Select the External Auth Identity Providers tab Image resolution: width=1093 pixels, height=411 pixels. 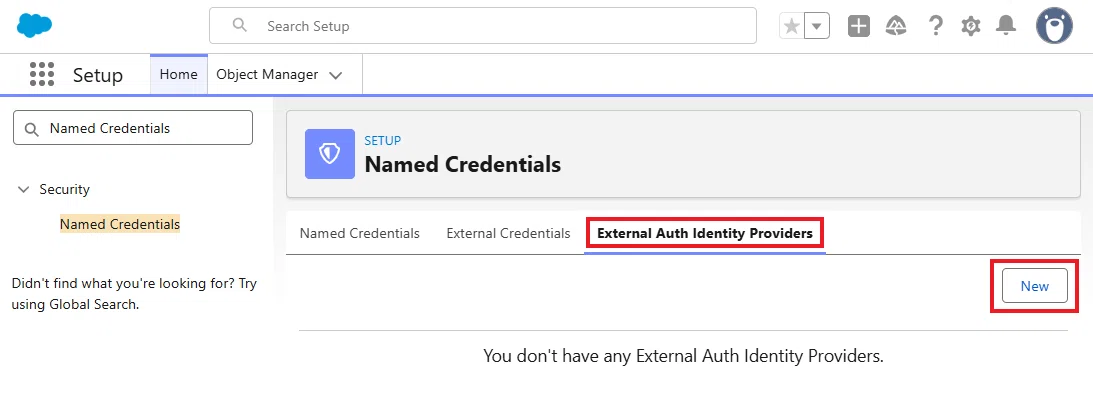(705, 233)
